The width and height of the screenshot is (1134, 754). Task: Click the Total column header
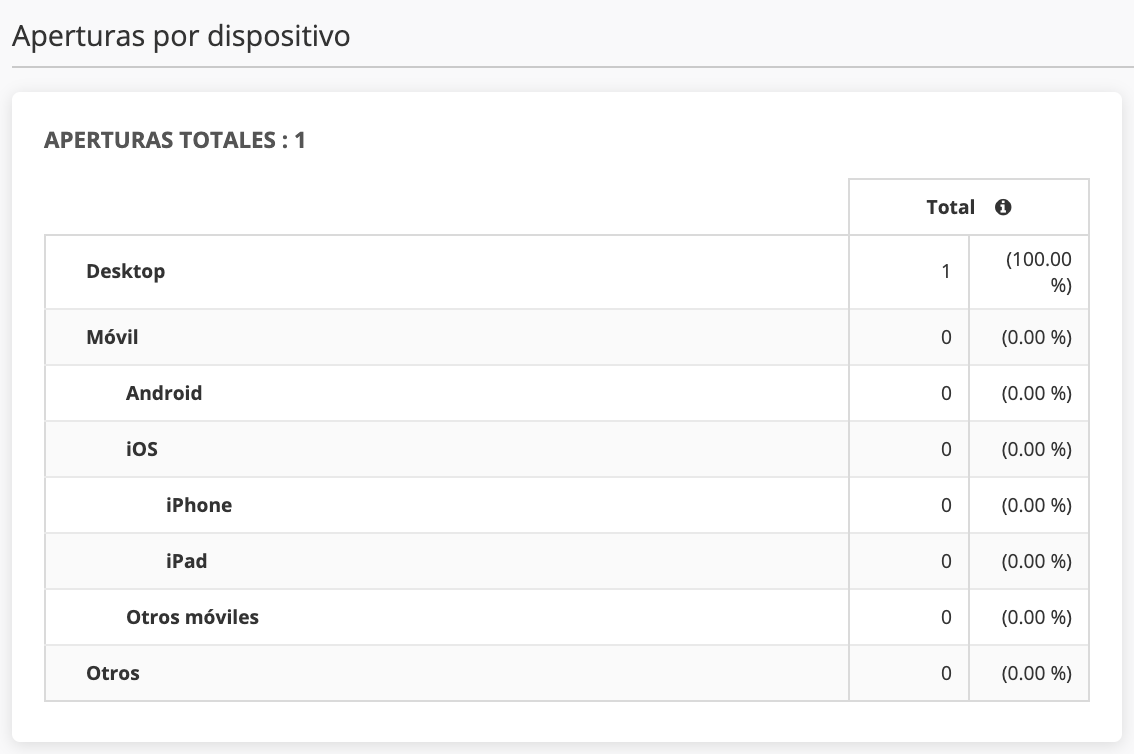tap(950, 207)
